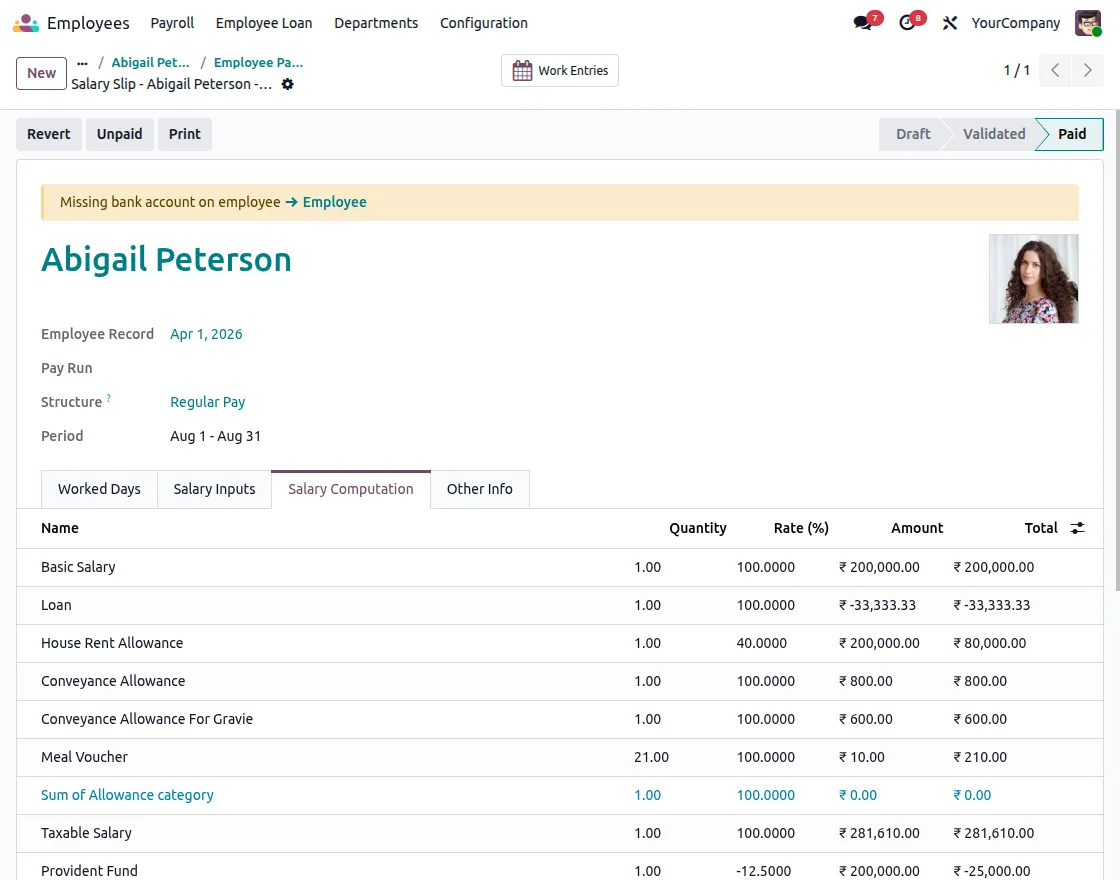The image size is (1120, 880).
Task: Open the YourCompany company switcher
Action: tap(1015, 23)
